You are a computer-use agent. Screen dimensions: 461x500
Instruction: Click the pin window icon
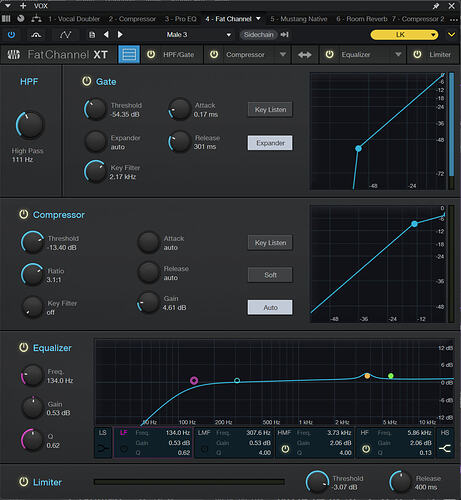pyautogui.click(x=436, y=6)
